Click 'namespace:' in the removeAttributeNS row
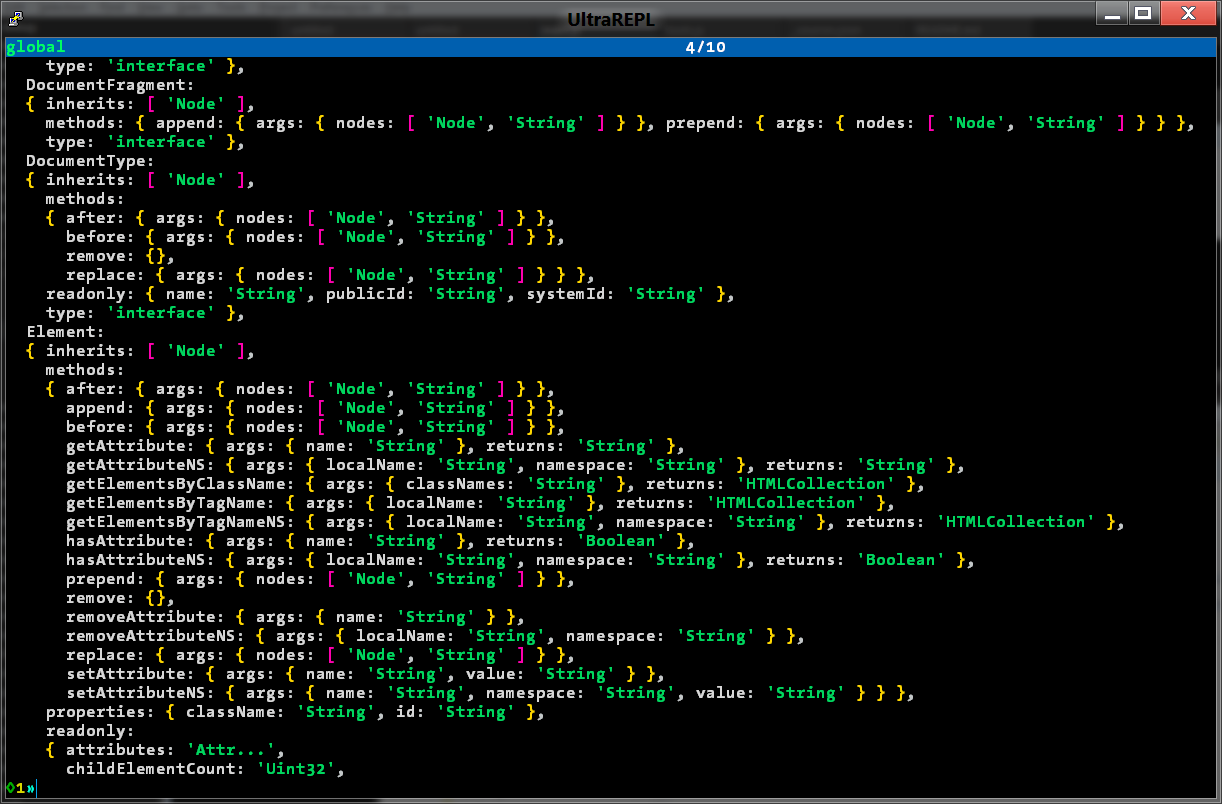The width and height of the screenshot is (1222, 804). pos(616,636)
